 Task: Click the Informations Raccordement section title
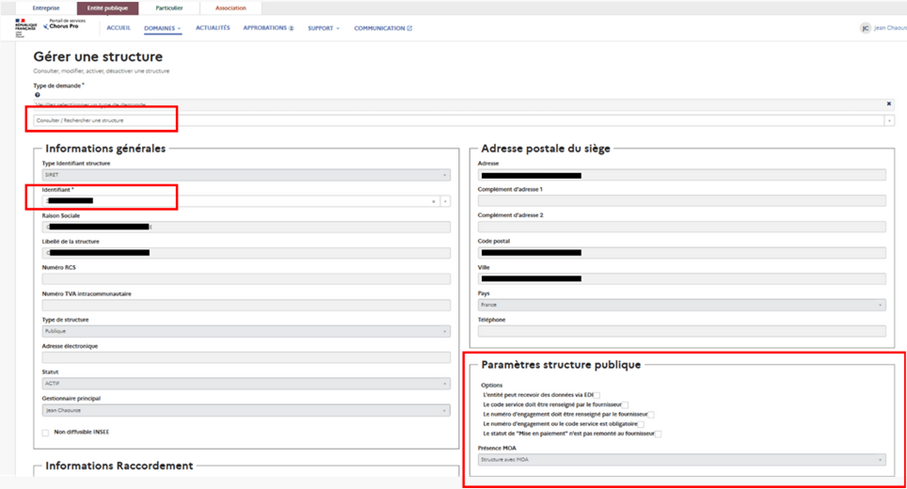click(x=119, y=466)
